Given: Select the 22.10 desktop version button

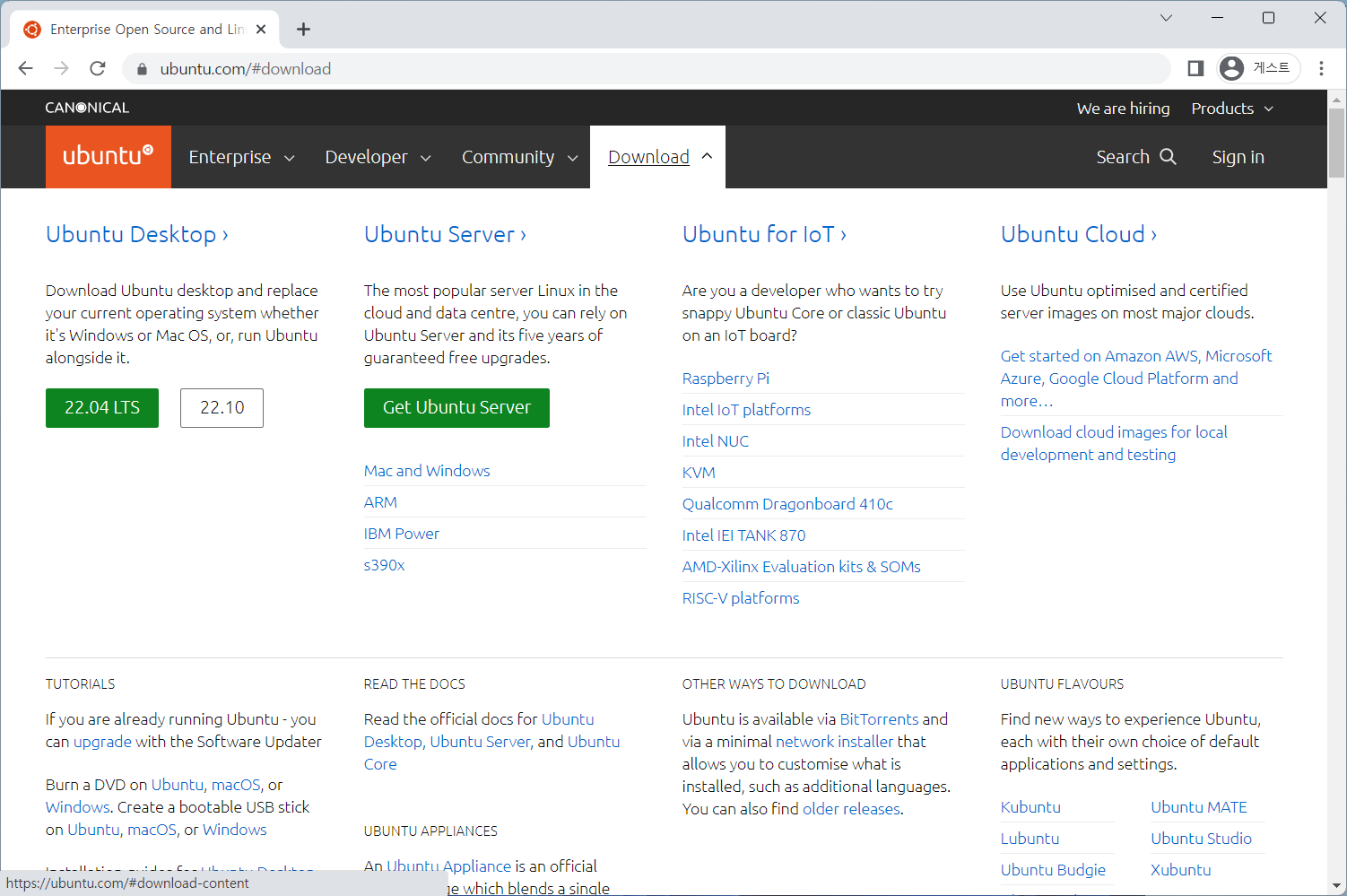Looking at the screenshot, I should [222, 408].
